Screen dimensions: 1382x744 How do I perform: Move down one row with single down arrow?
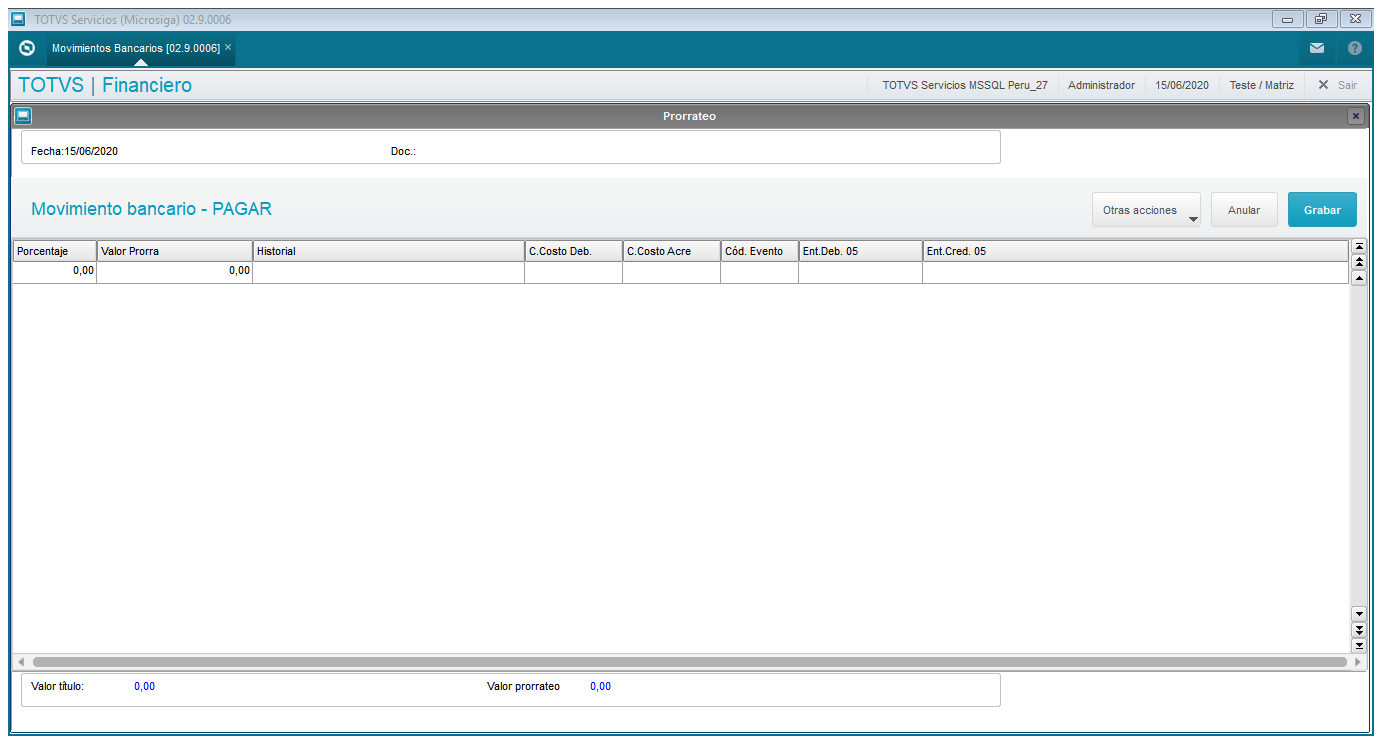tap(1358, 613)
